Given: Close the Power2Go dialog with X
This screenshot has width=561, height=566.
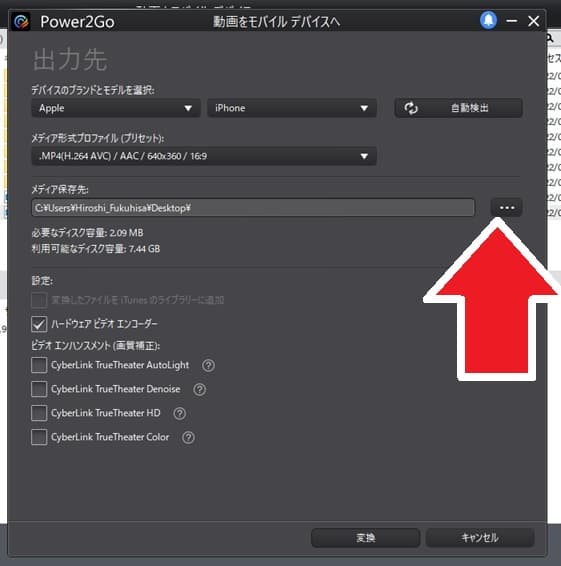Looking at the screenshot, I should [534, 21].
